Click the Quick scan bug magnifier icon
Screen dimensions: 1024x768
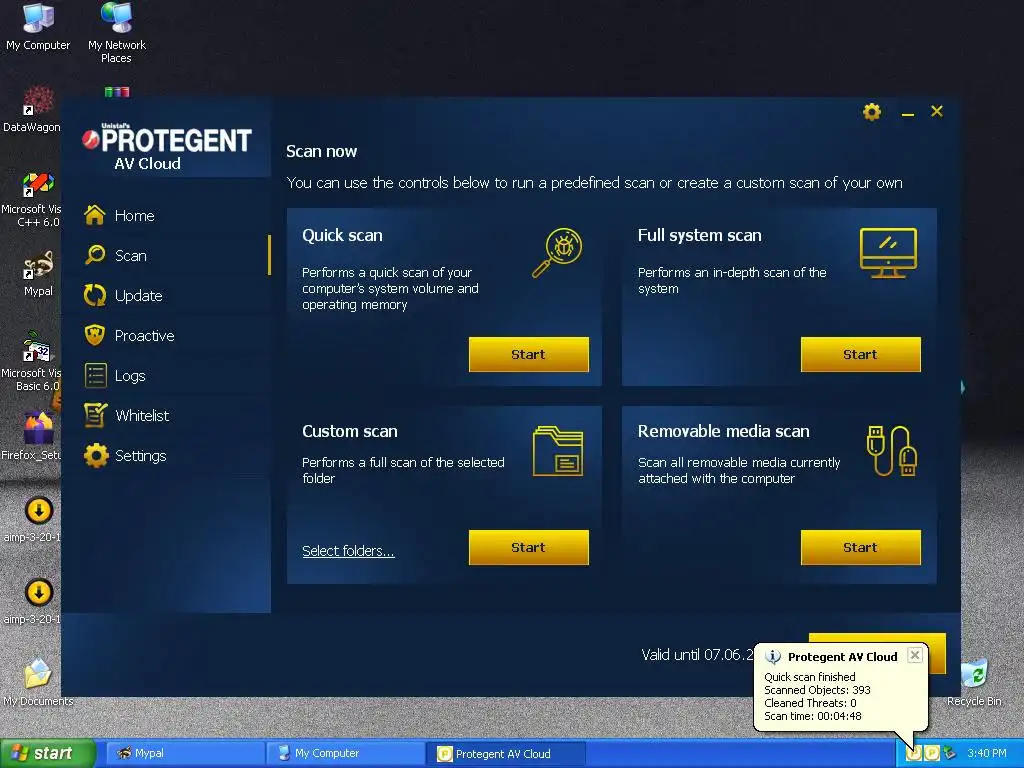click(557, 253)
